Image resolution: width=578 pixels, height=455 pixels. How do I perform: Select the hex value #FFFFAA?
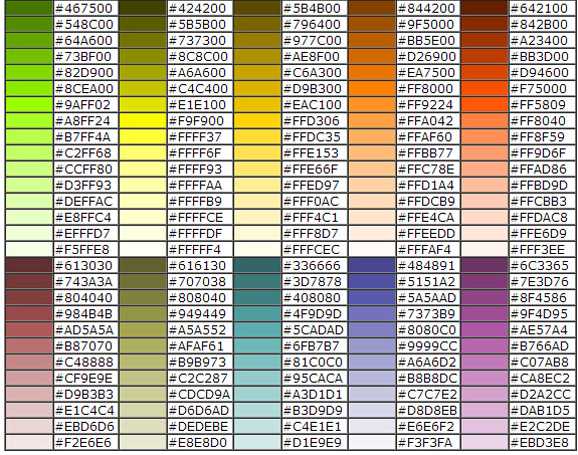click(196, 185)
